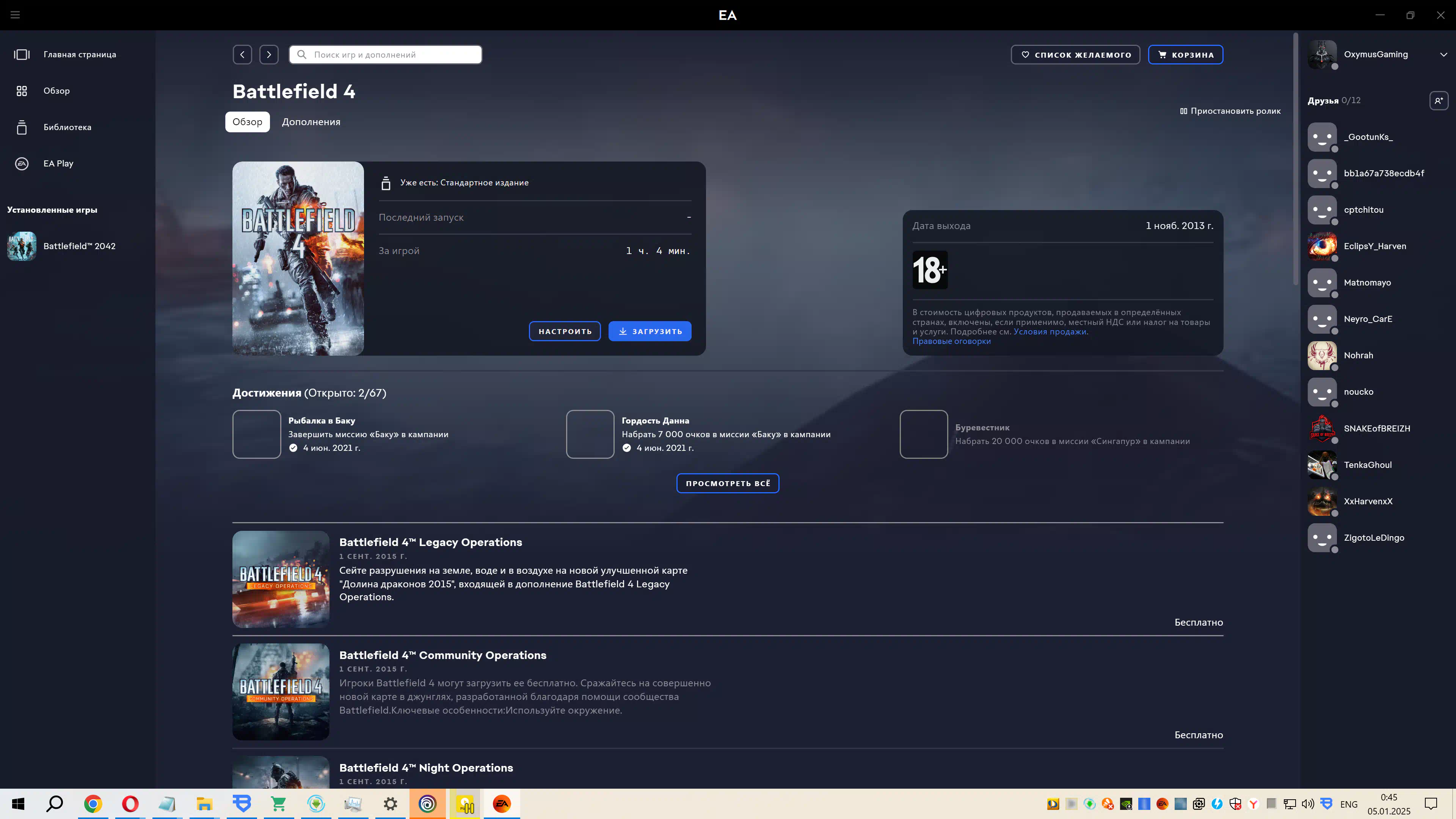The height and width of the screenshot is (819, 1456).
Task: Click the 18+ age rating badge
Action: tap(930, 270)
